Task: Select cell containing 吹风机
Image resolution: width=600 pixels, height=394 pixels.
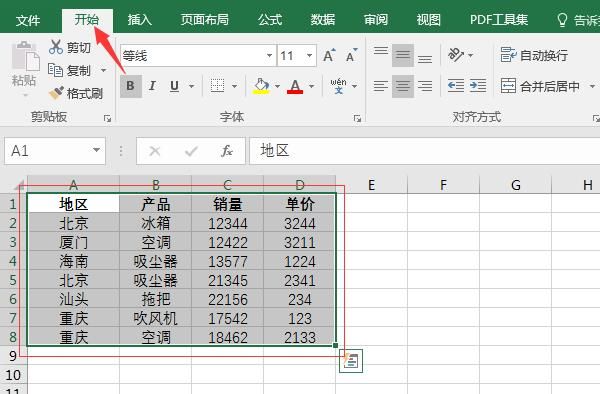Action: [x=155, y=318]
